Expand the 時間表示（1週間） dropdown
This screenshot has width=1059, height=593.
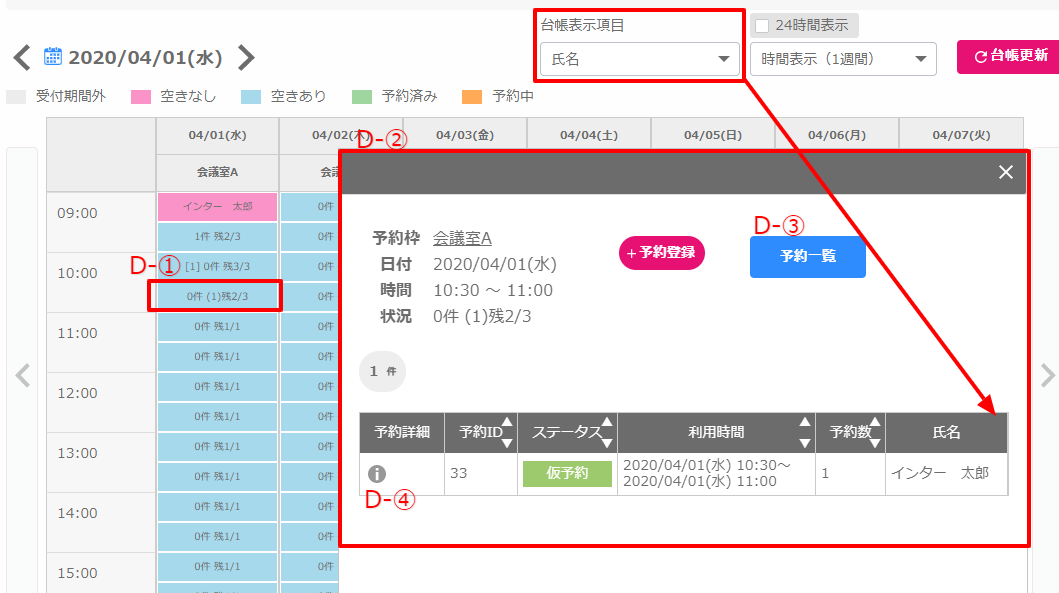tap(843, 59)
